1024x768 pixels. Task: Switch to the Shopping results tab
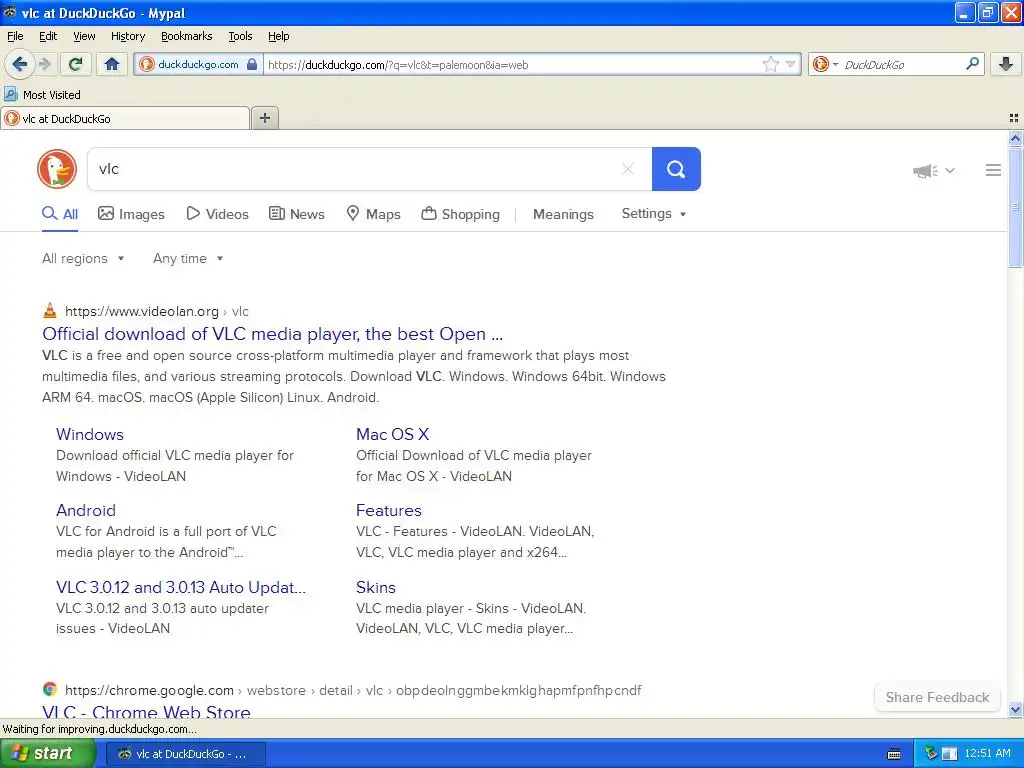(460, 214)
